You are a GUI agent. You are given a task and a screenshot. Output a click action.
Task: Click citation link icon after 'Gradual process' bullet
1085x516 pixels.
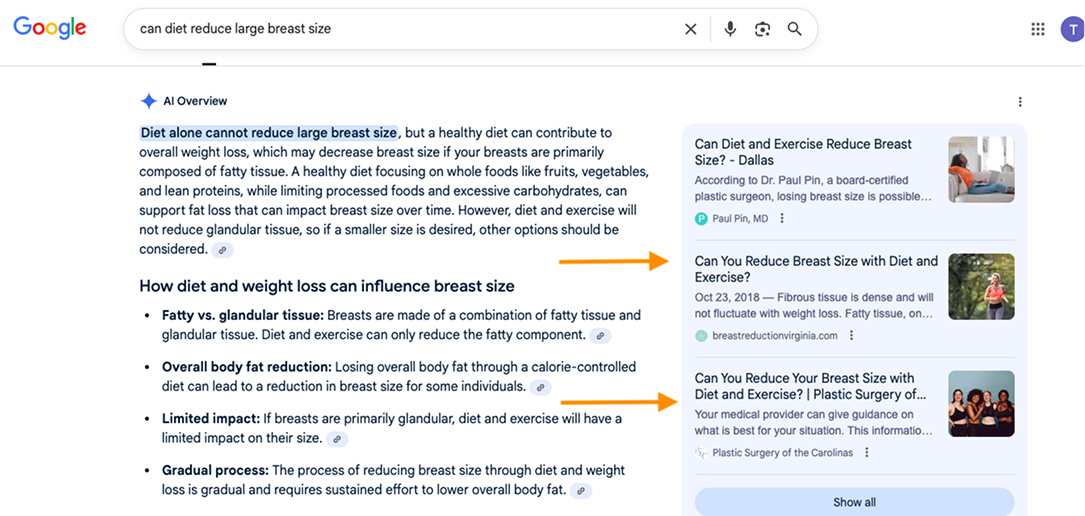(581, 491)
